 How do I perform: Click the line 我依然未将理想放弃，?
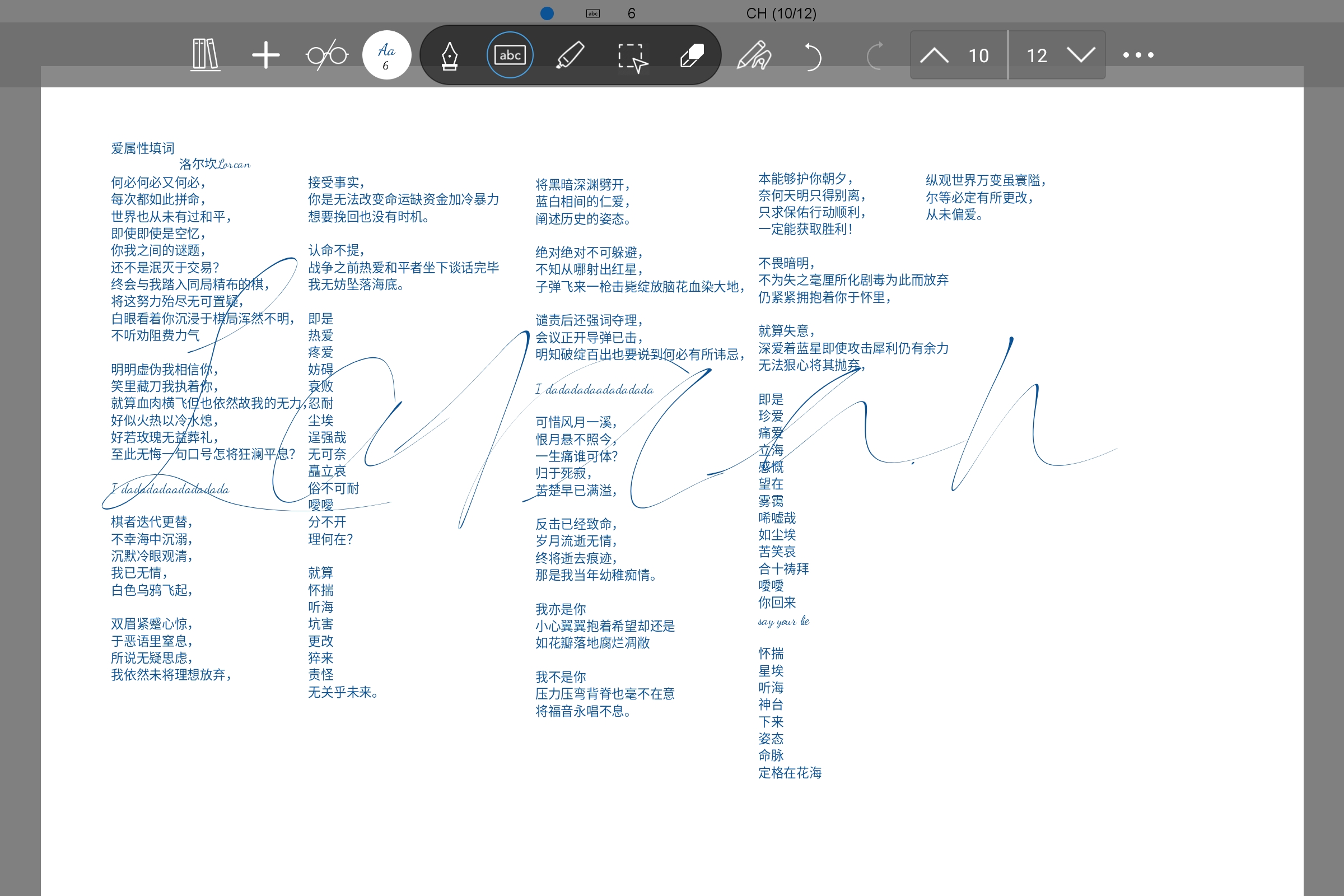[171, 675]
